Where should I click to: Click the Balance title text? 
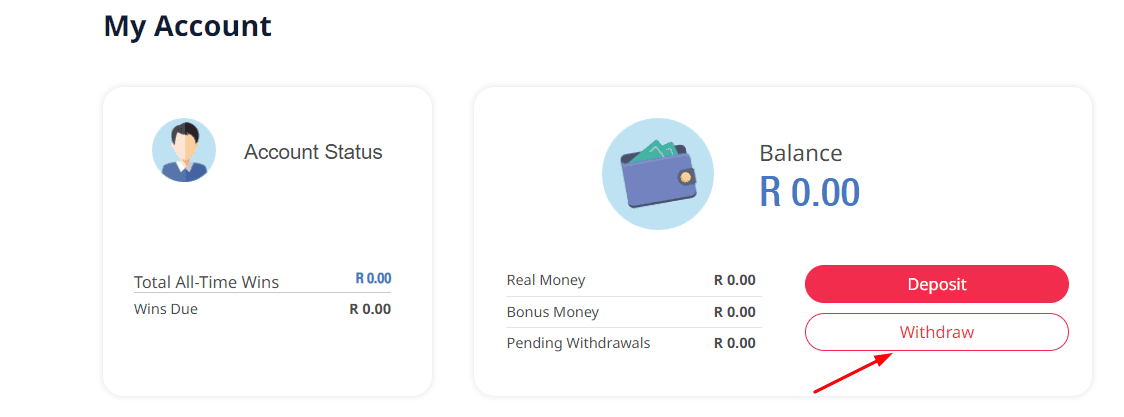[800, 153]
